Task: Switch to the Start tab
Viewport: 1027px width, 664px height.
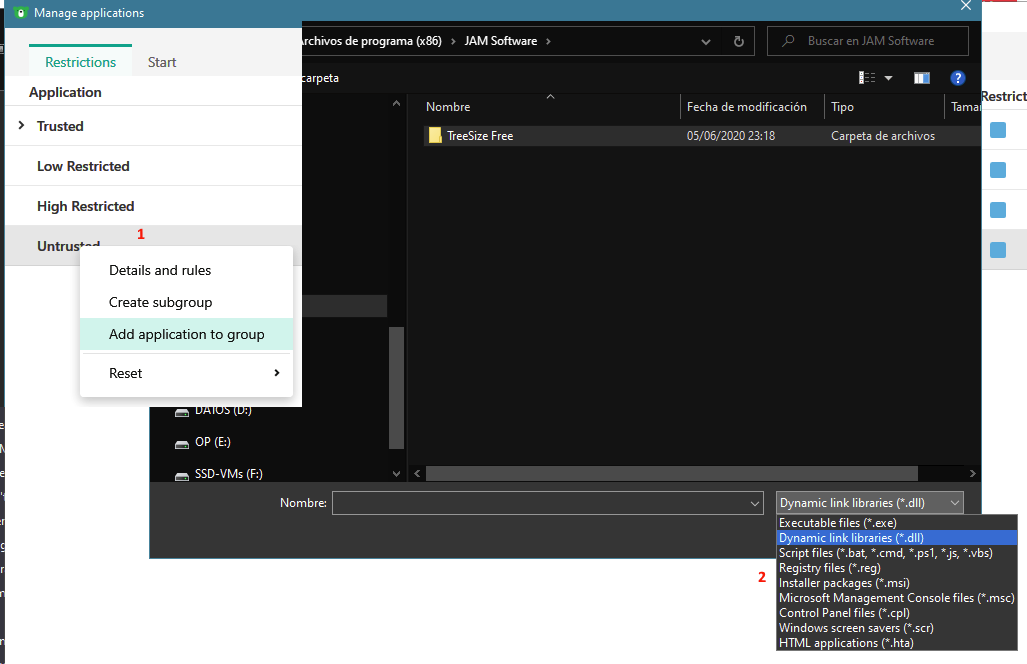Action: 162,62
